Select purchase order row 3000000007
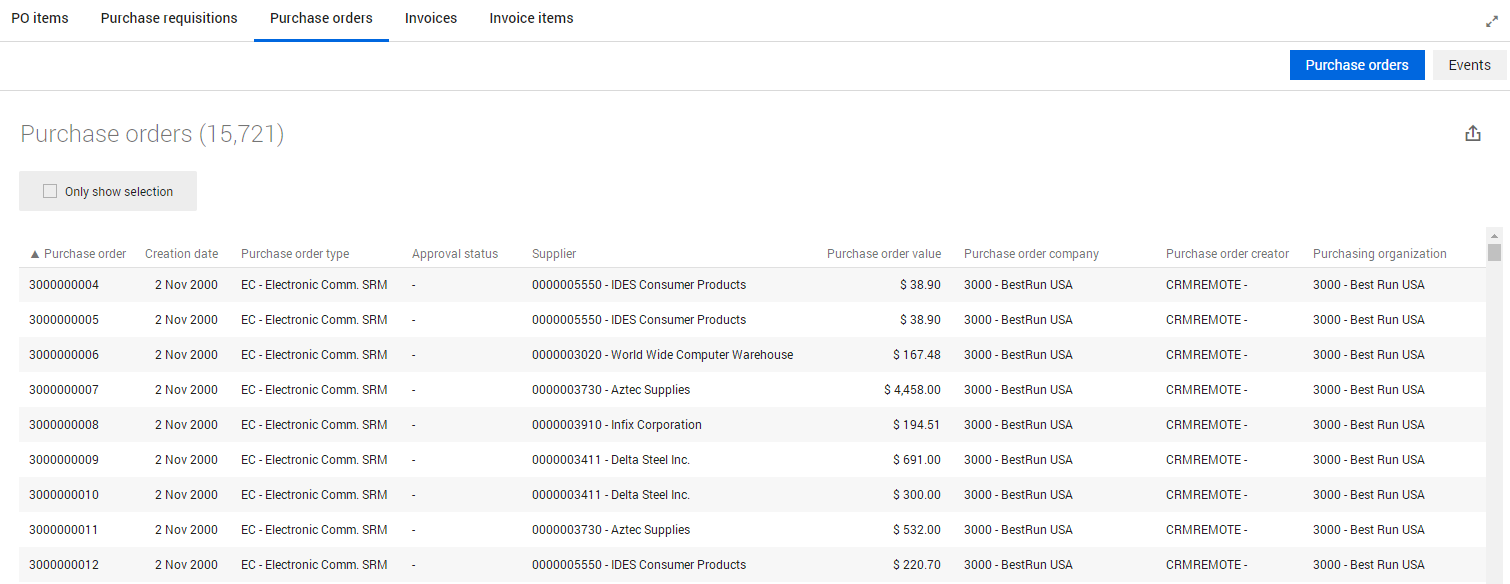 click(64, 390)
